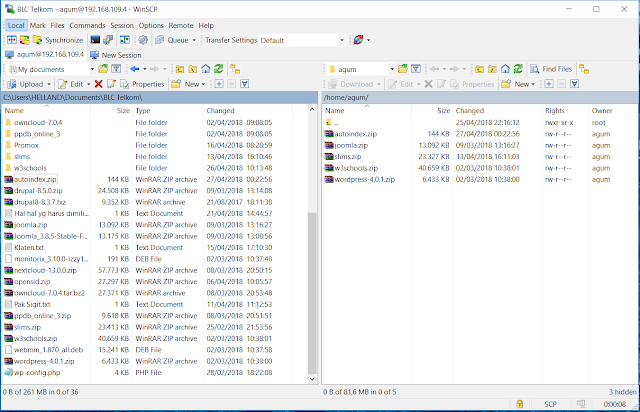Click the lock encryption icon in status bar

click(520, 404)
